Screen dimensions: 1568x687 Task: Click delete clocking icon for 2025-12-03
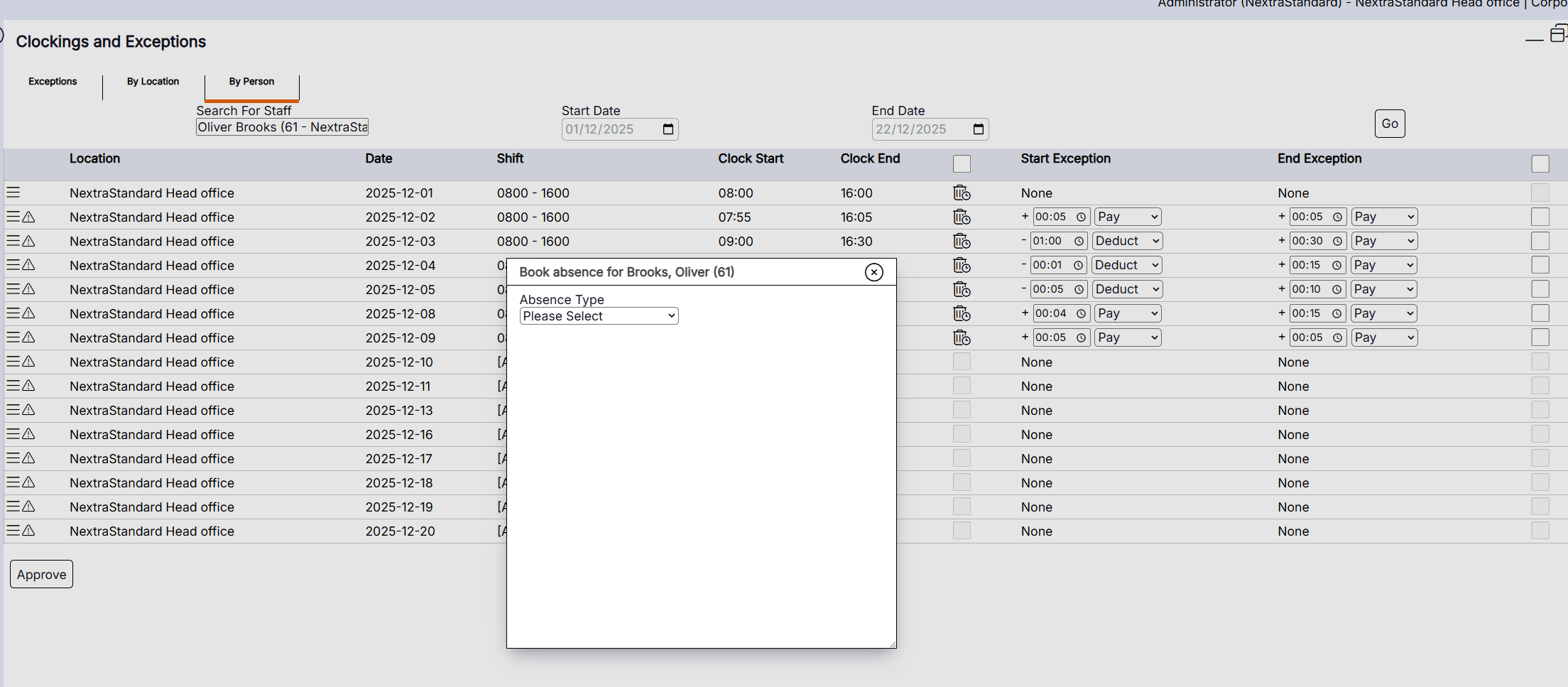[x=962, y=241]
